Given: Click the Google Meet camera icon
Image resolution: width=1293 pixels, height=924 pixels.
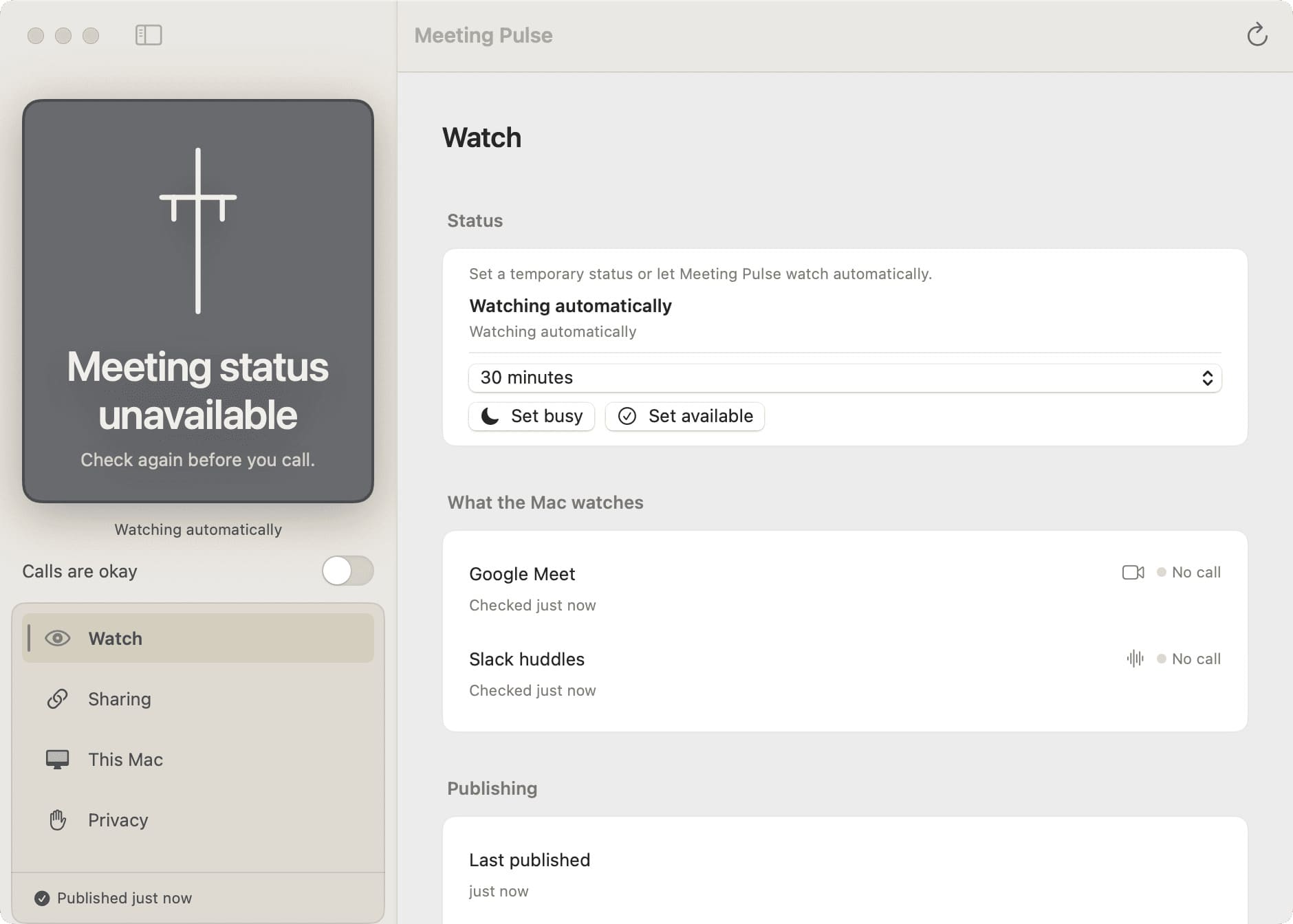Looking at the screenshot, I should click(x=1133, y=572).
